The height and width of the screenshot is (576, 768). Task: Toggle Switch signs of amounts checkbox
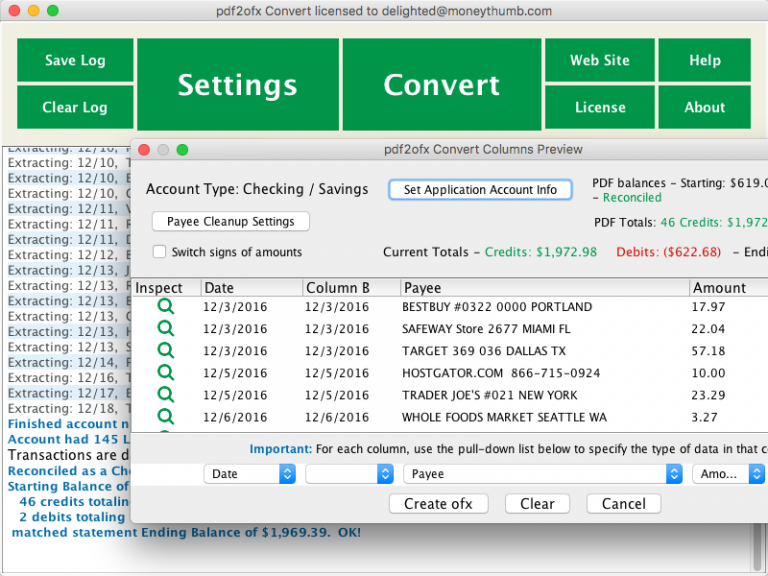pyautogui.click(x=159, y=252)
